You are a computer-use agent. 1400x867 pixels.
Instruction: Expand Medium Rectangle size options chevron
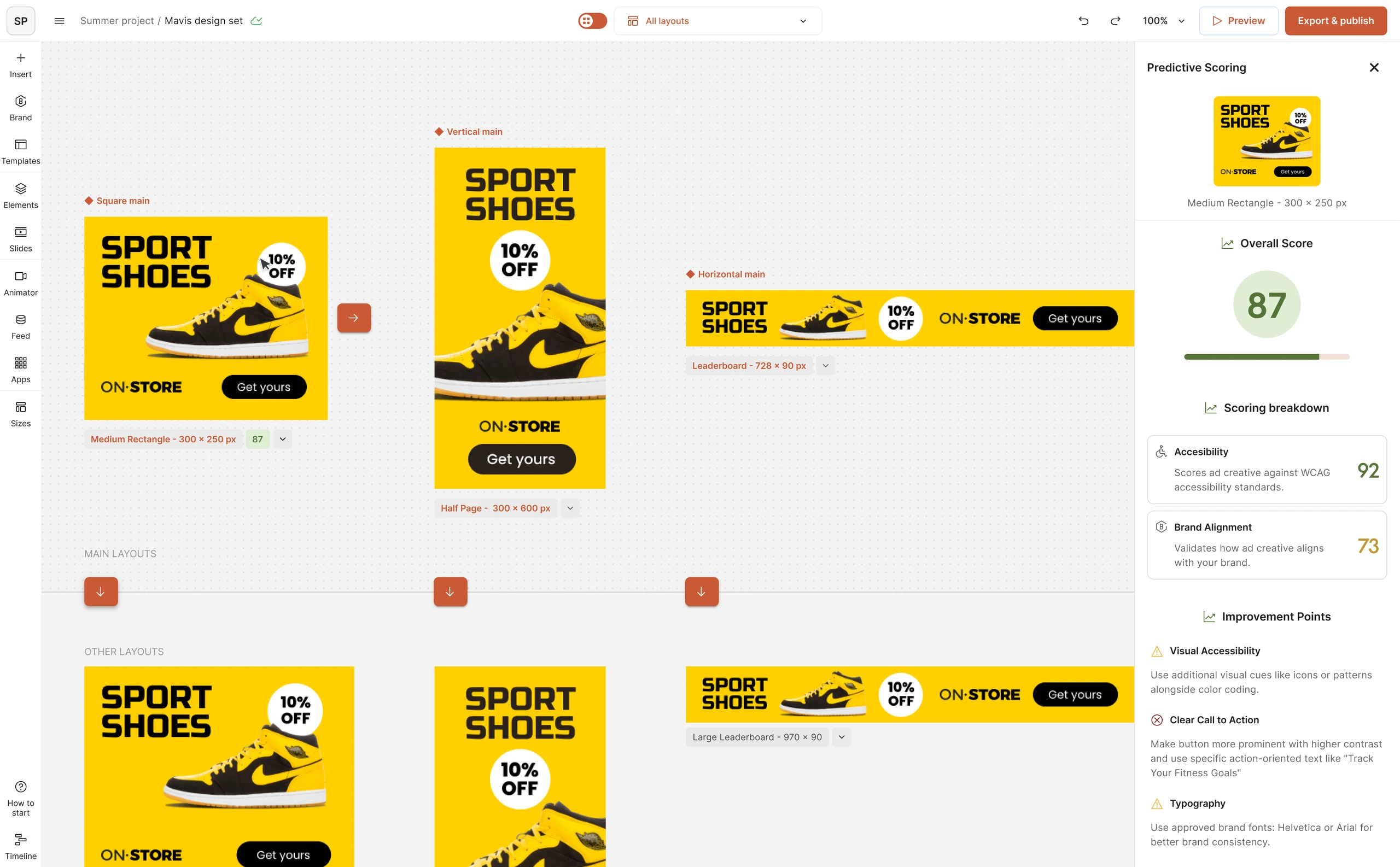pyautogui.click(x=283, y=439)
